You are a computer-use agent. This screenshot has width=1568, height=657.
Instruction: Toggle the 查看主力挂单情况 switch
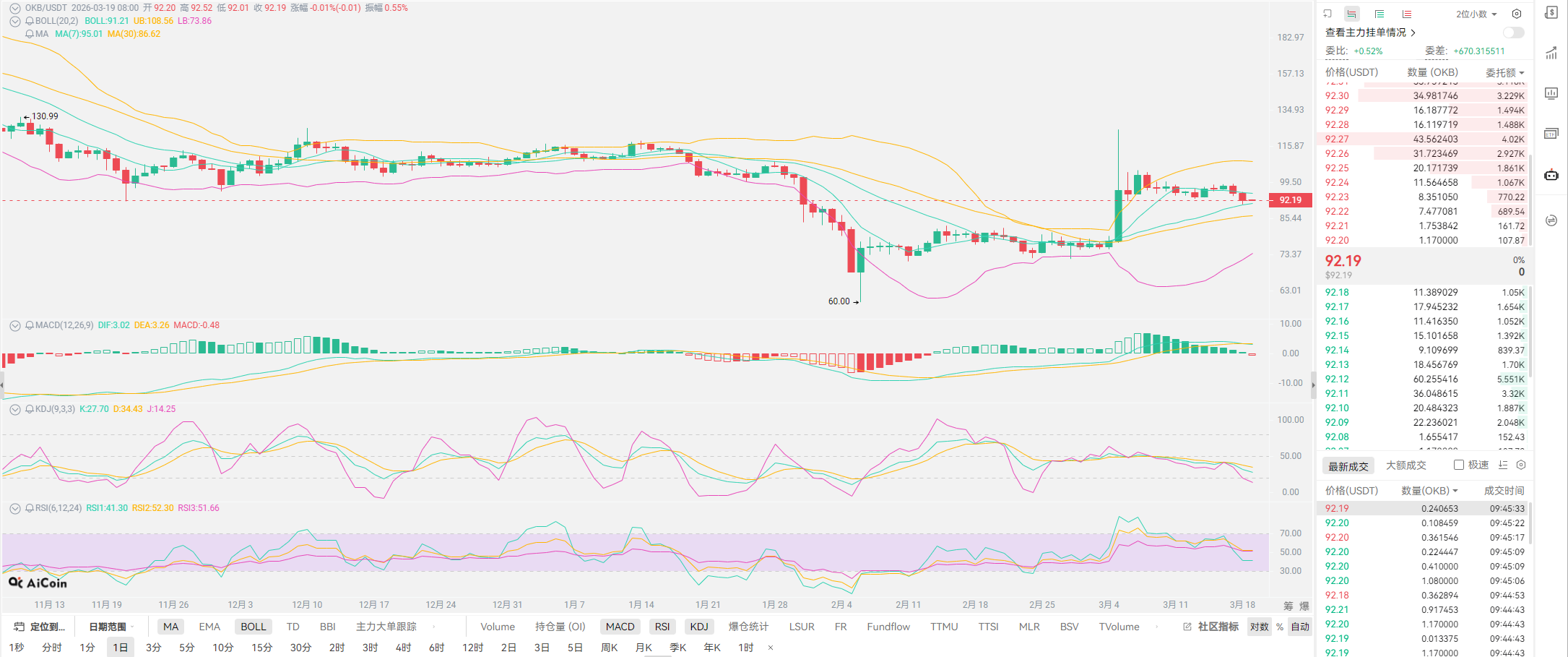(1513, 33)
